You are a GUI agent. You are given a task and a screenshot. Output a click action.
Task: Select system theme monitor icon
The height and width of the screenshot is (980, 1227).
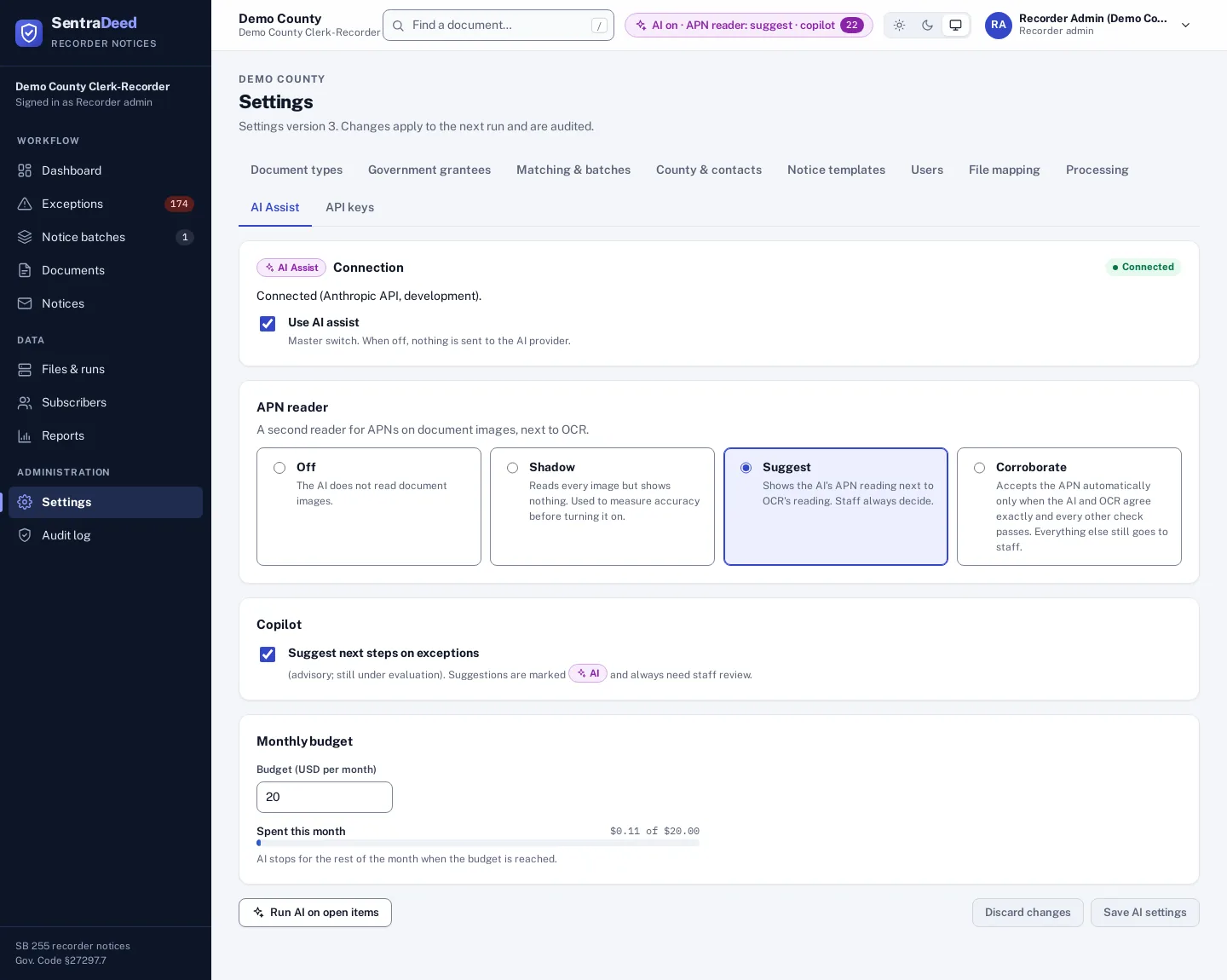pos(956,26)
